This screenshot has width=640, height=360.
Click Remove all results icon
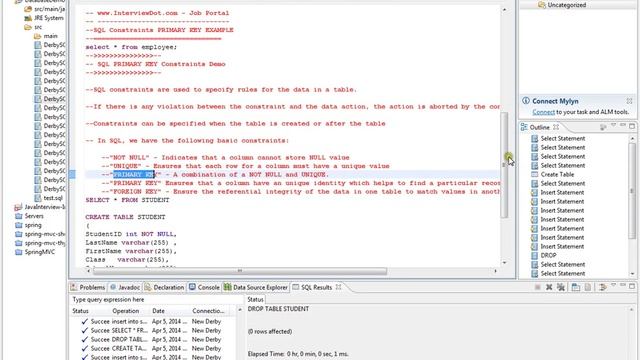coord(561,287)
